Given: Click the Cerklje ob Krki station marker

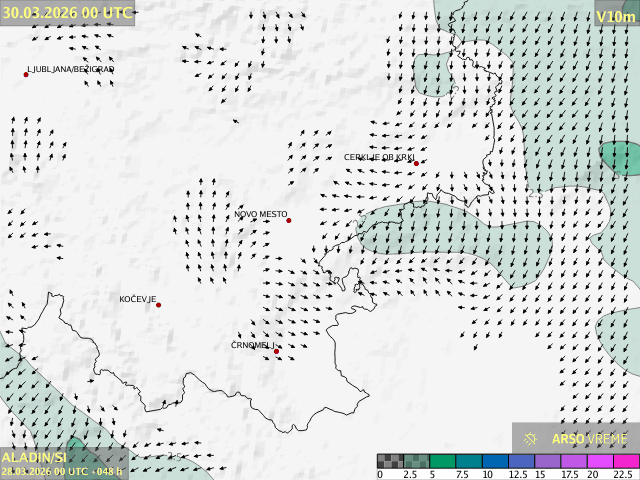Looking at the screenshot, I should coord(416,163).
